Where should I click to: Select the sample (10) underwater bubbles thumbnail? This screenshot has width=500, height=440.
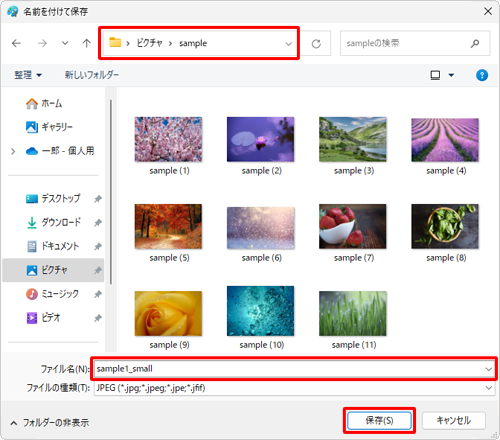click(x=261, y=311)
